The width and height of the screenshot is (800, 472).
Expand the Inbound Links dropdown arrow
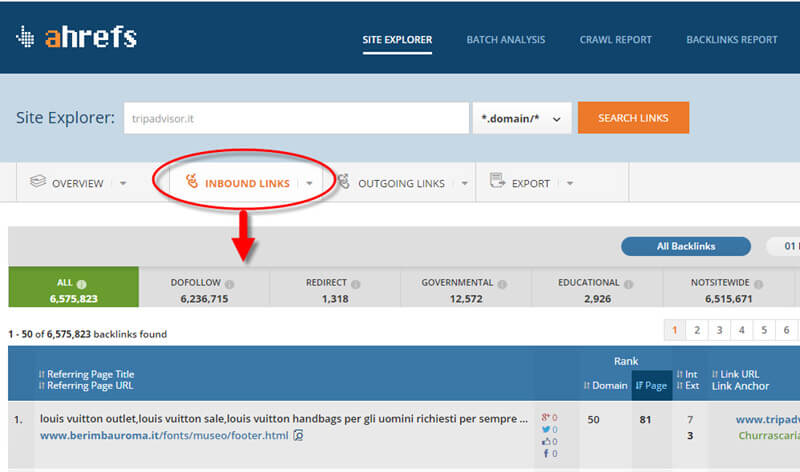coord(309,184)
